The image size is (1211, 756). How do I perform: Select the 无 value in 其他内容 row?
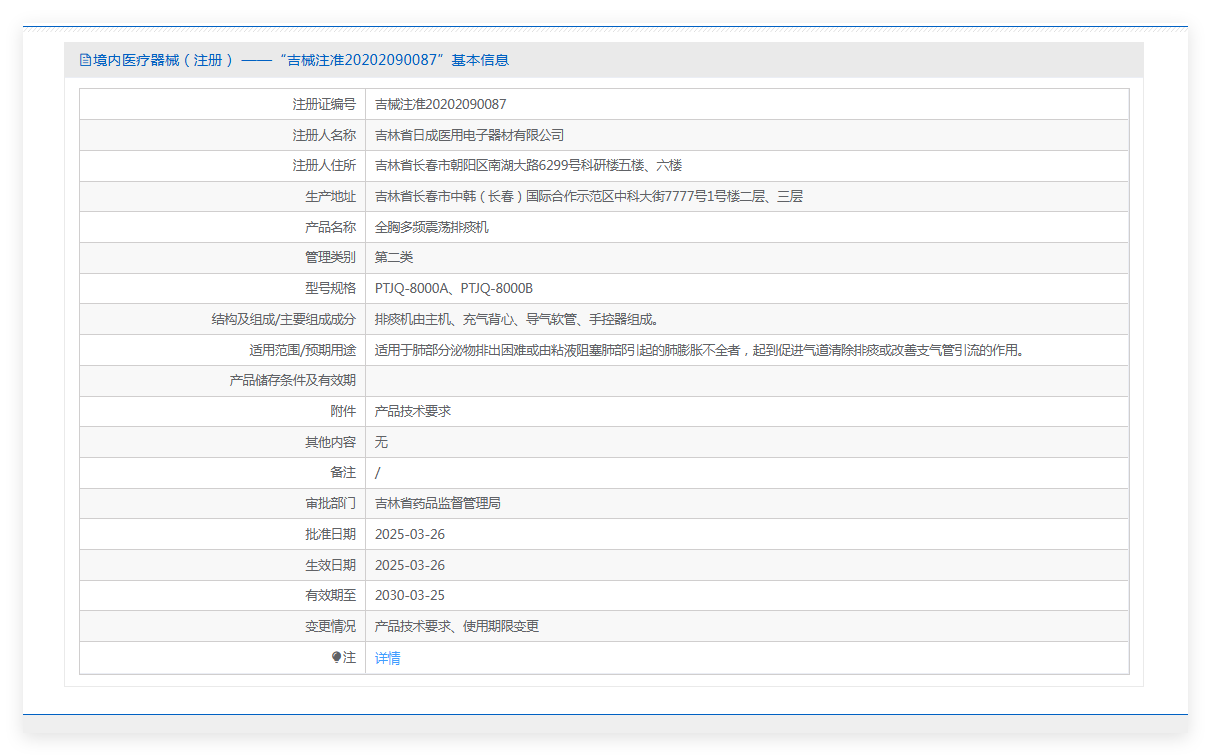tap(381, 442)
